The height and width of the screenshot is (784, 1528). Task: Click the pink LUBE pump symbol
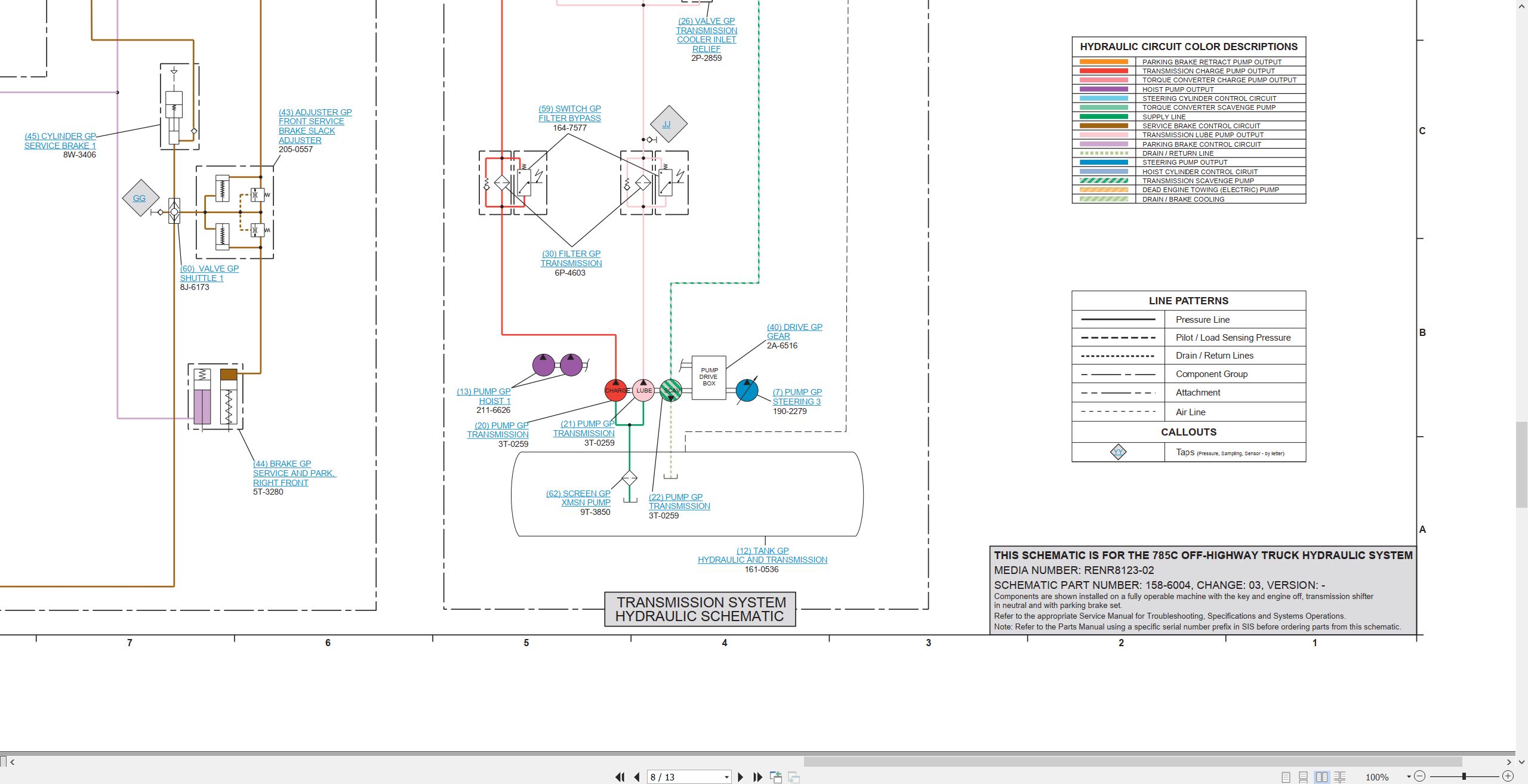643,390
